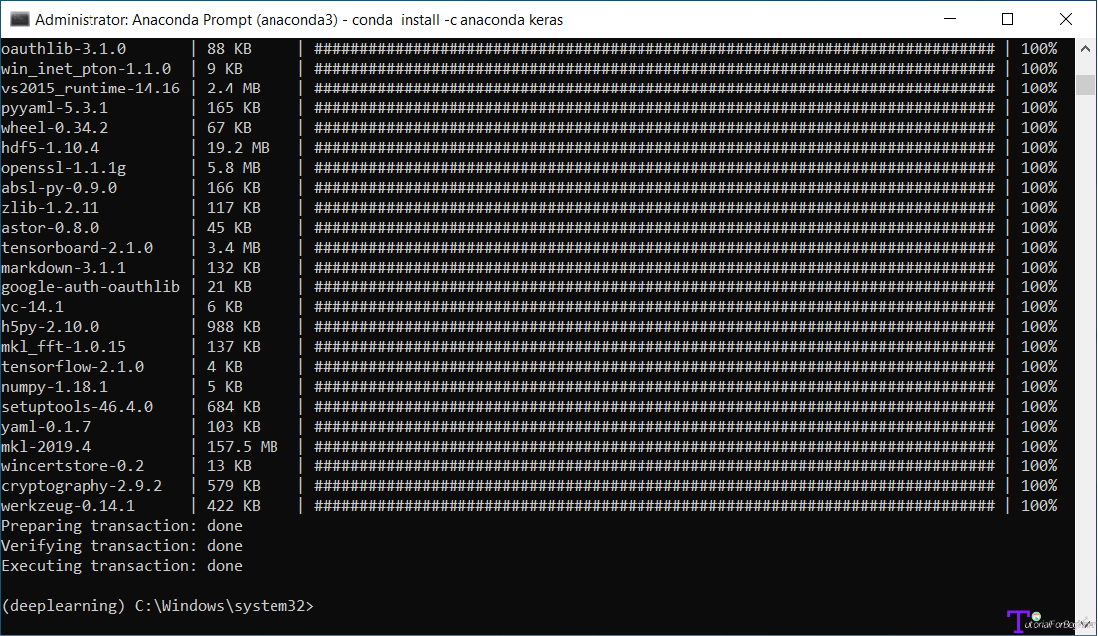Click the 'Executing transaction: done' line
The width and height of the screenshot is (1098, 636).
[x=122, y=566]
